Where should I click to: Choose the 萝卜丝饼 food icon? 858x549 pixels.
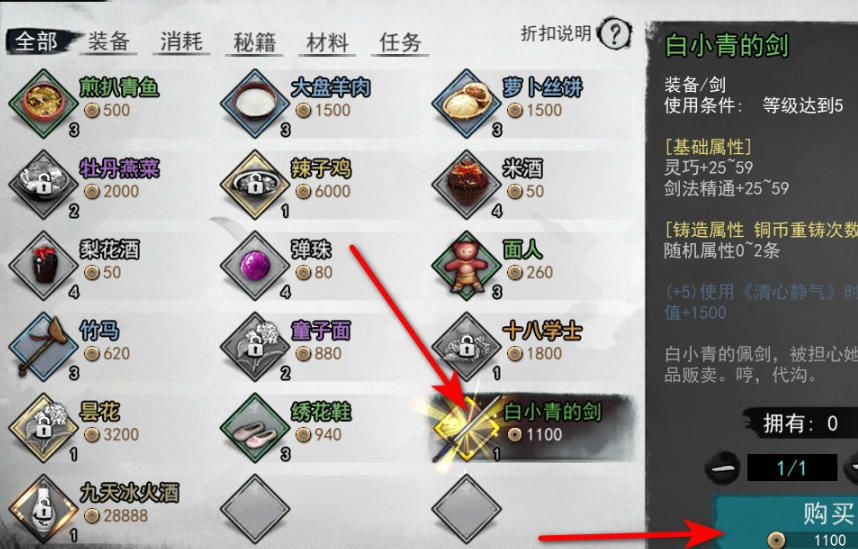[466, 102]
